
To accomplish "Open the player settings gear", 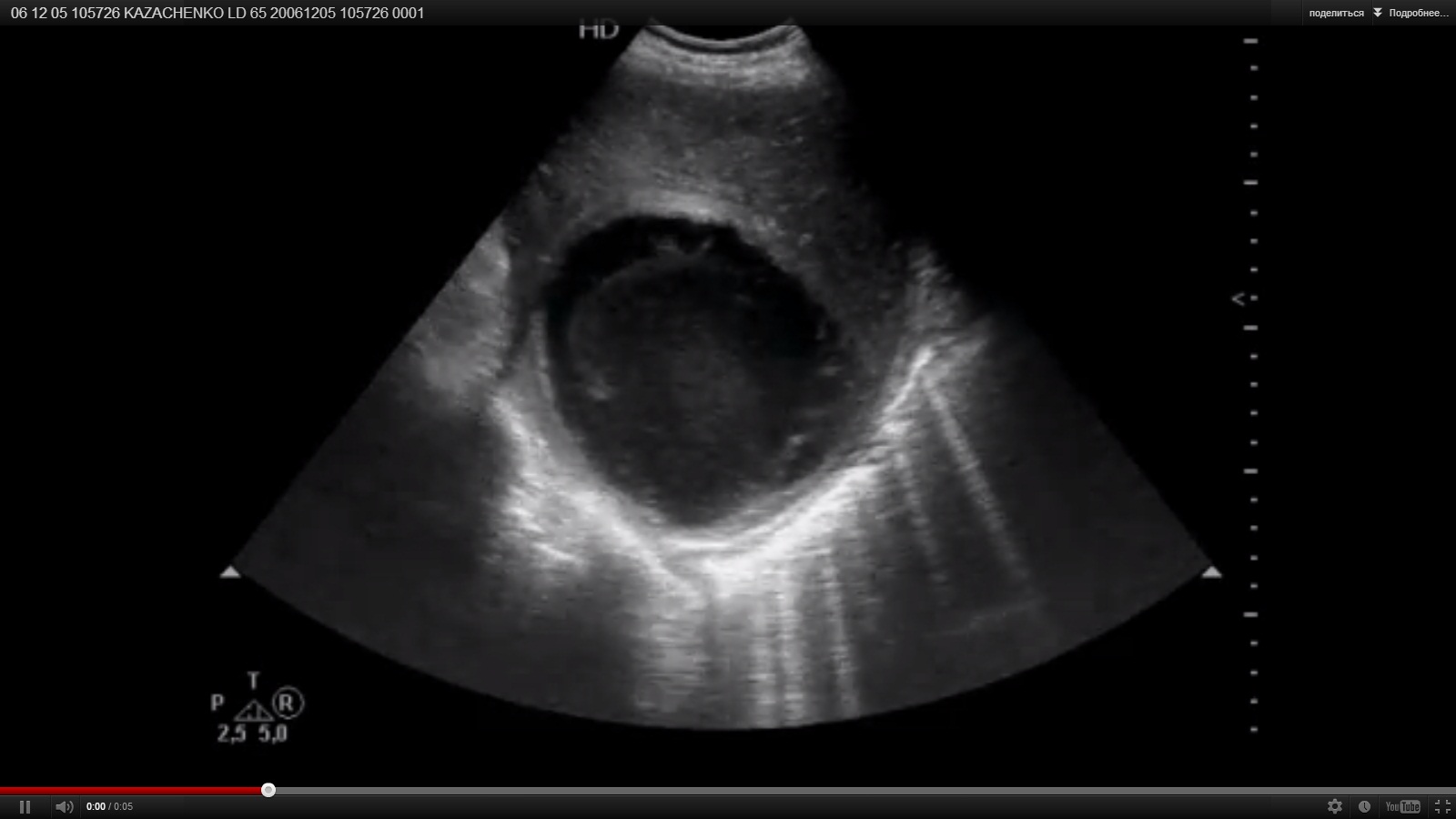I will pos(1334,806).
